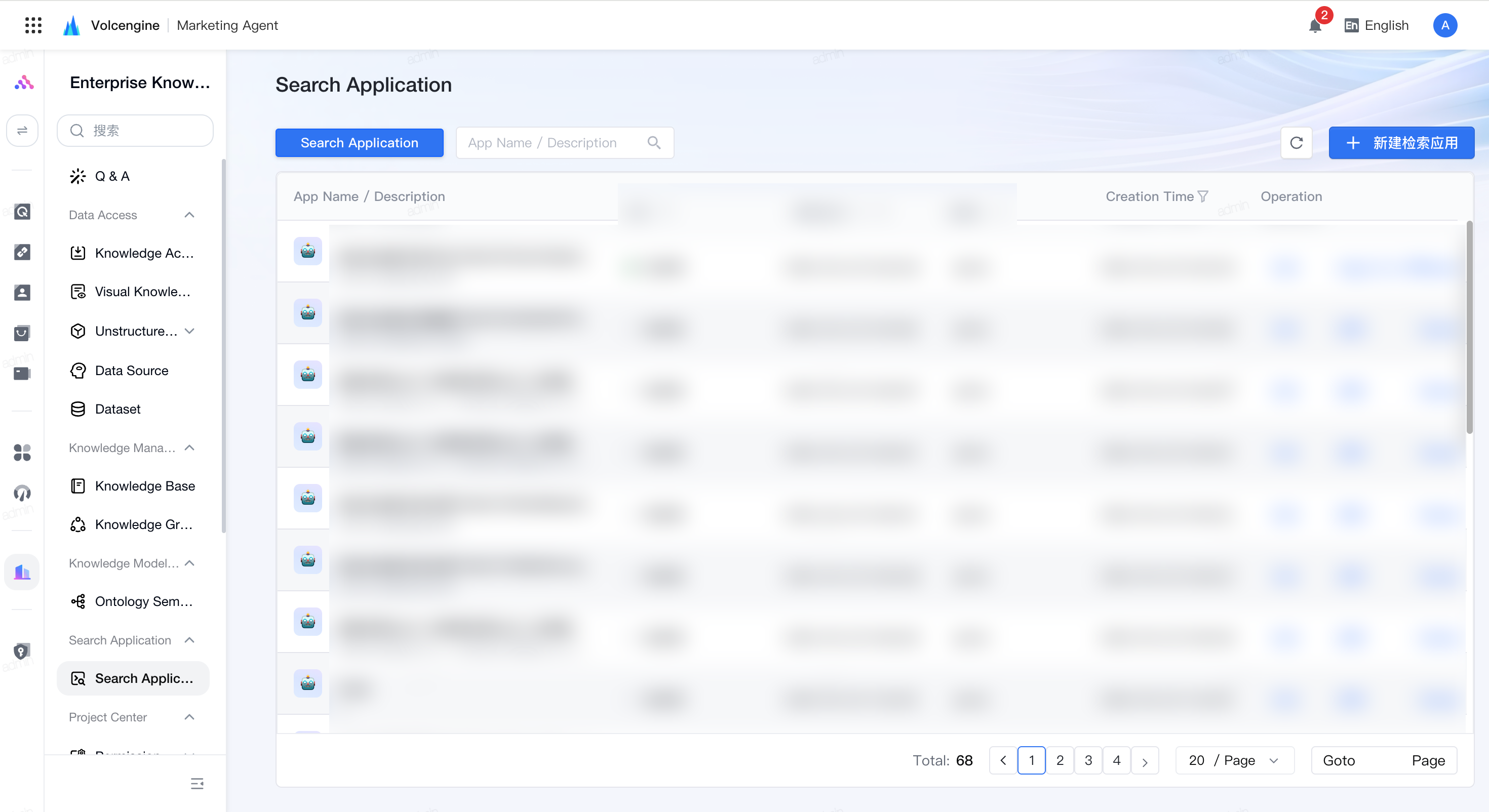Open the 20 / Page size dropdown

click(x=1235, y=760)
